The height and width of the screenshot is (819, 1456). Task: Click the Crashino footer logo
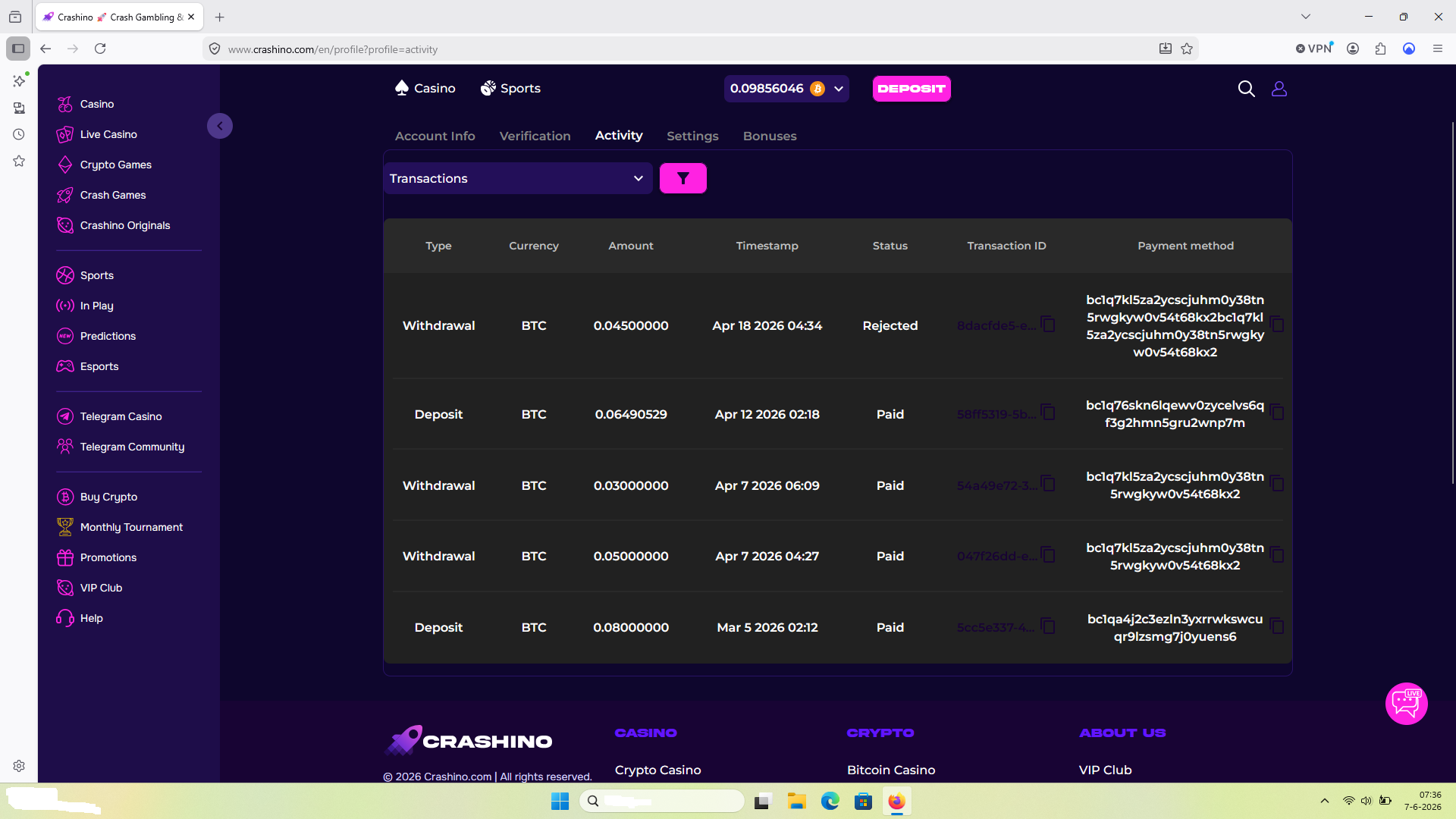468,740
